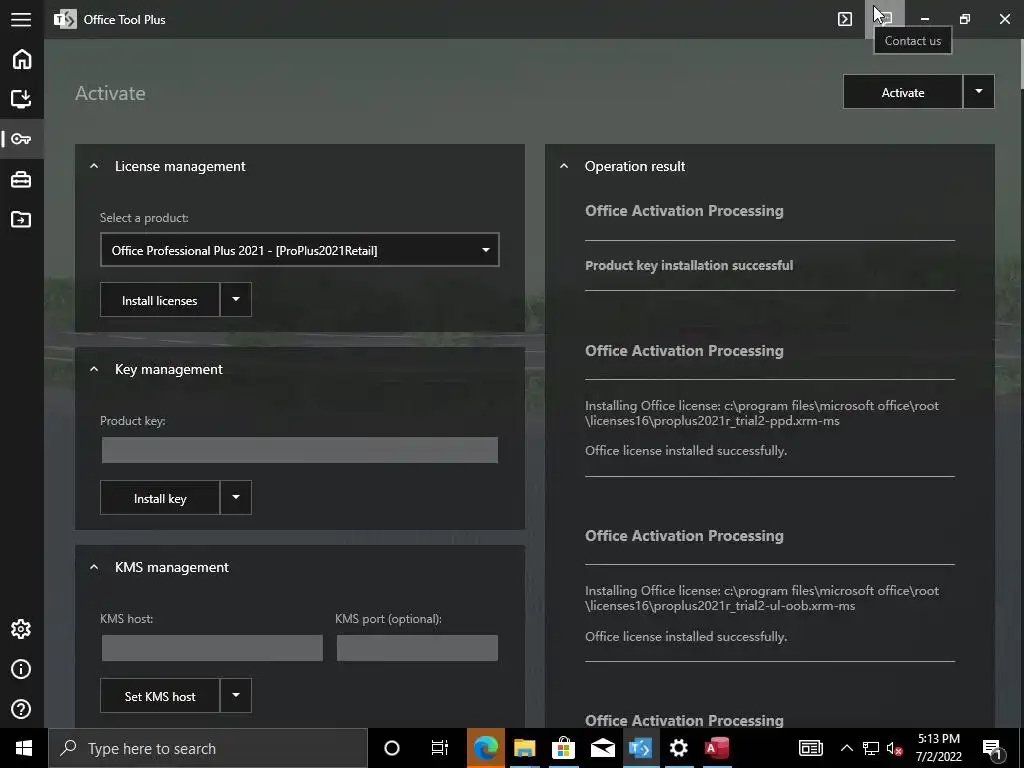Launch Microsoft Edge from taskbar
The height and width of the screenshot is (768, 1024).
coord(485,748)
